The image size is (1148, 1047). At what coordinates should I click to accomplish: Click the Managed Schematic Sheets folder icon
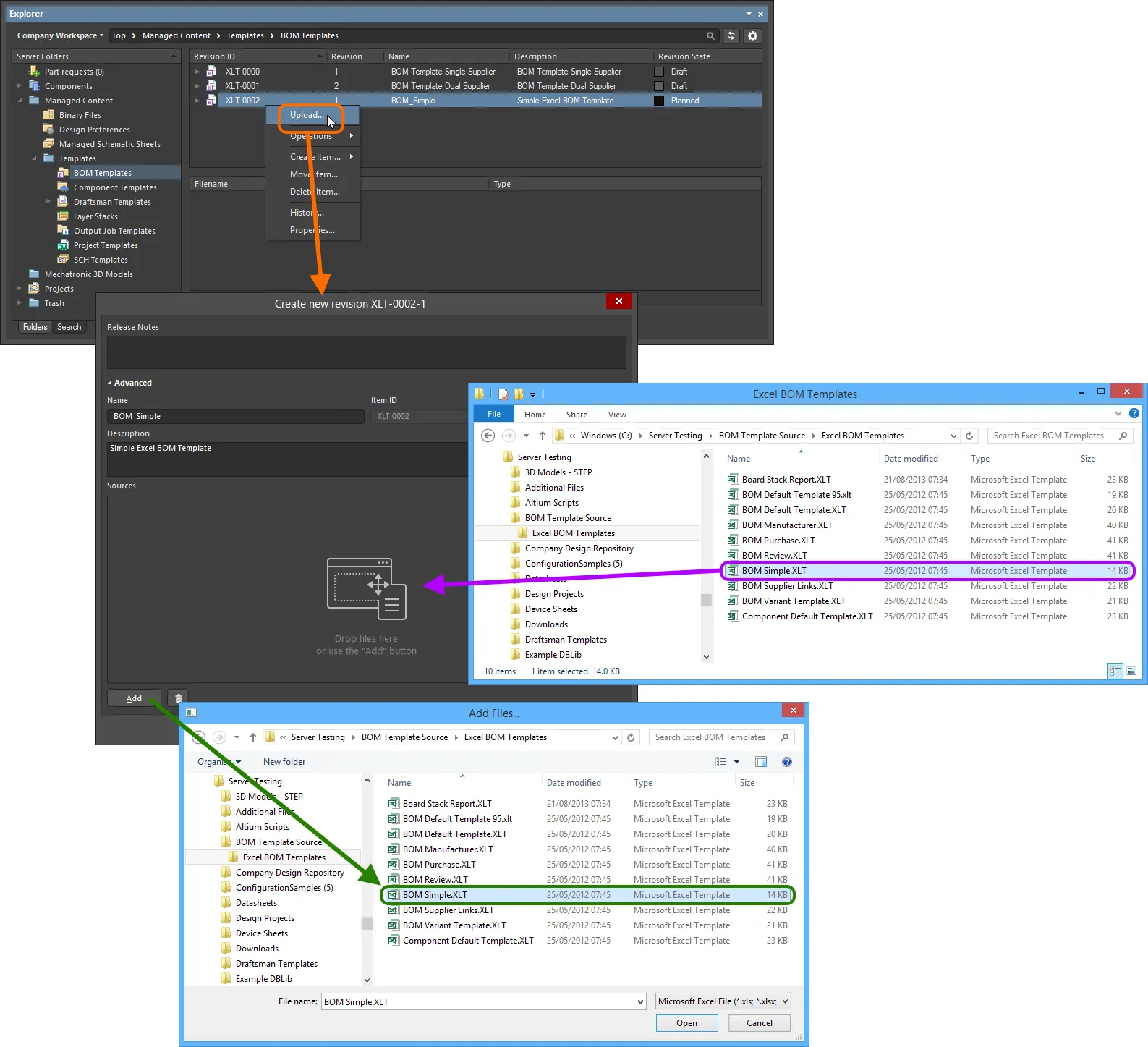(48, 144)
